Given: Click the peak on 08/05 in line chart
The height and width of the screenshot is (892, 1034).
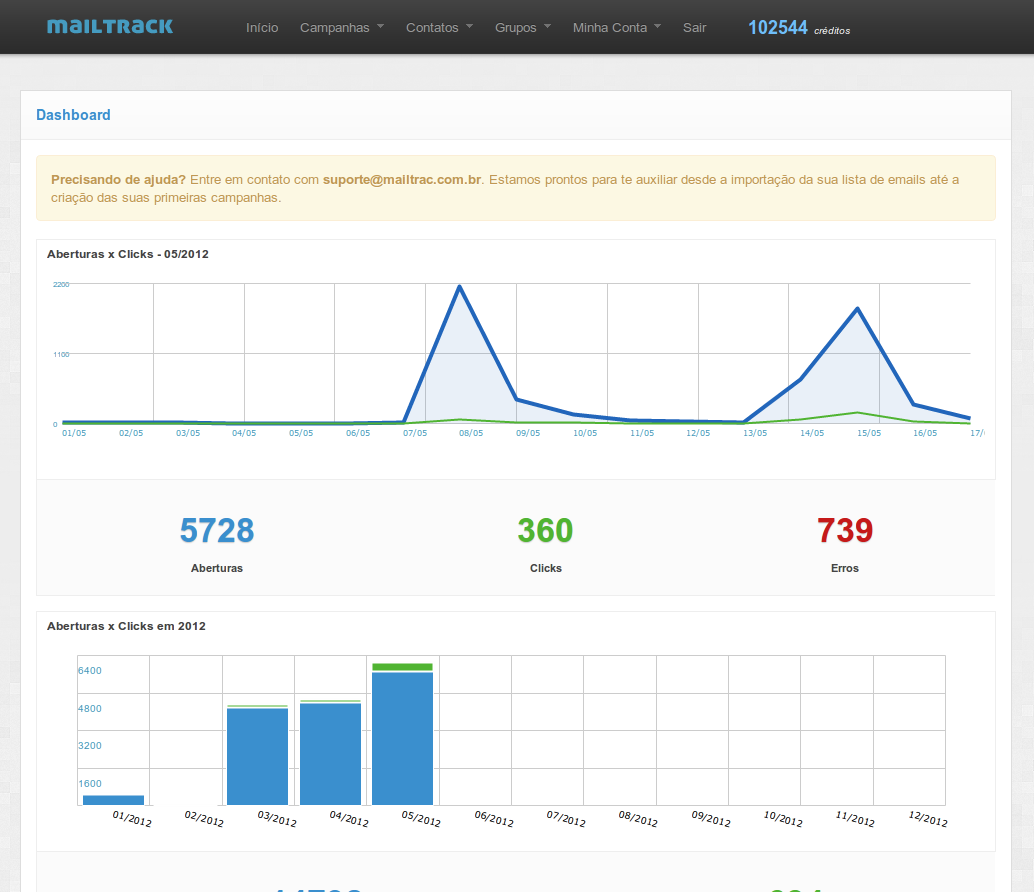Looking at the screenshot, I should point(459,286).
